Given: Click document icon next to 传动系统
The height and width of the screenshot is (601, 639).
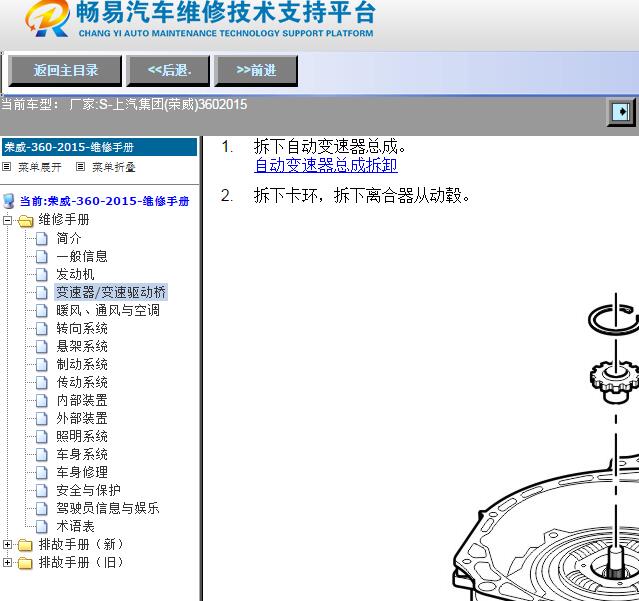Looking at the screenshot, I should click(42, 383).
